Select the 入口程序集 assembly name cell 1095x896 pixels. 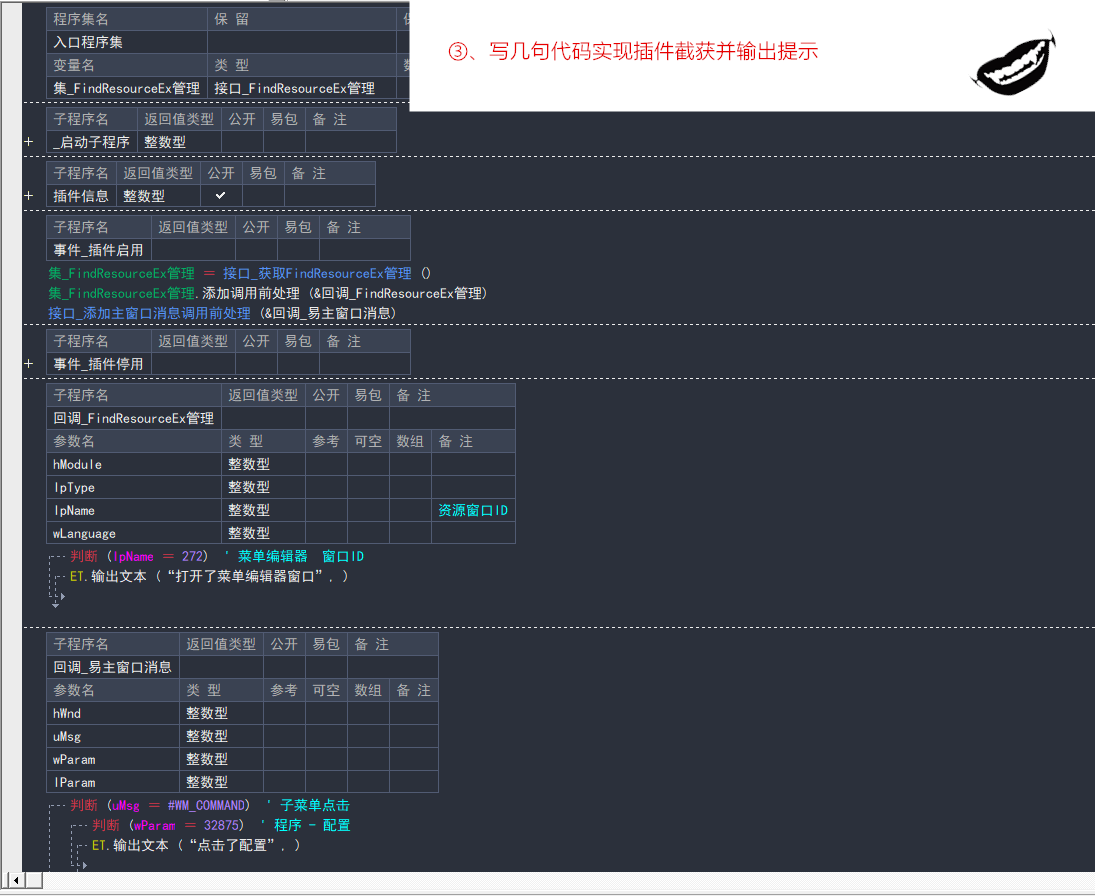click(x=88, y=42)
